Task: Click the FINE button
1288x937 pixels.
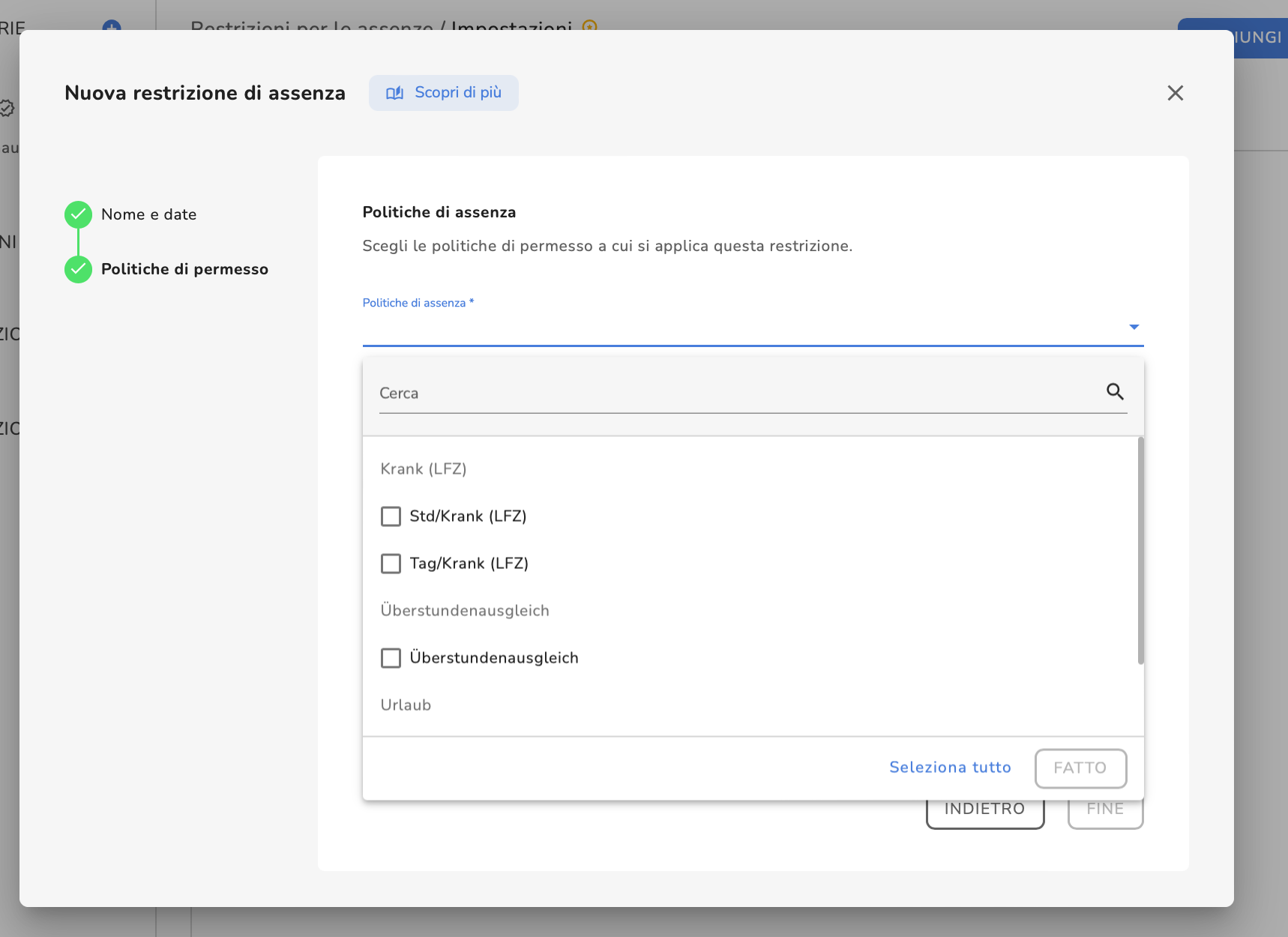Action: [1105, 814]
